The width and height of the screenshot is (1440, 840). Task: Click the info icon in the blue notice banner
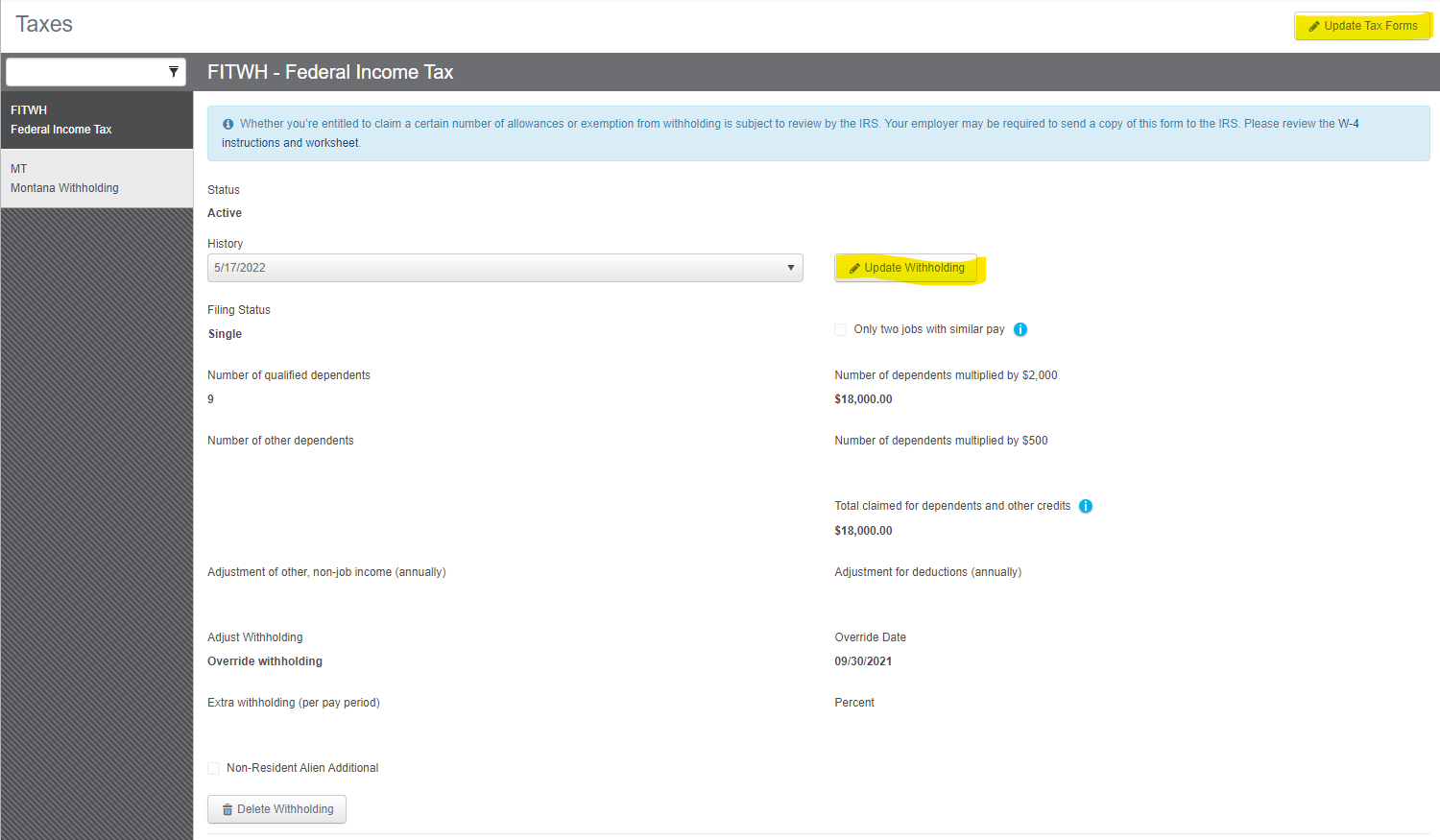click(228, 124)
